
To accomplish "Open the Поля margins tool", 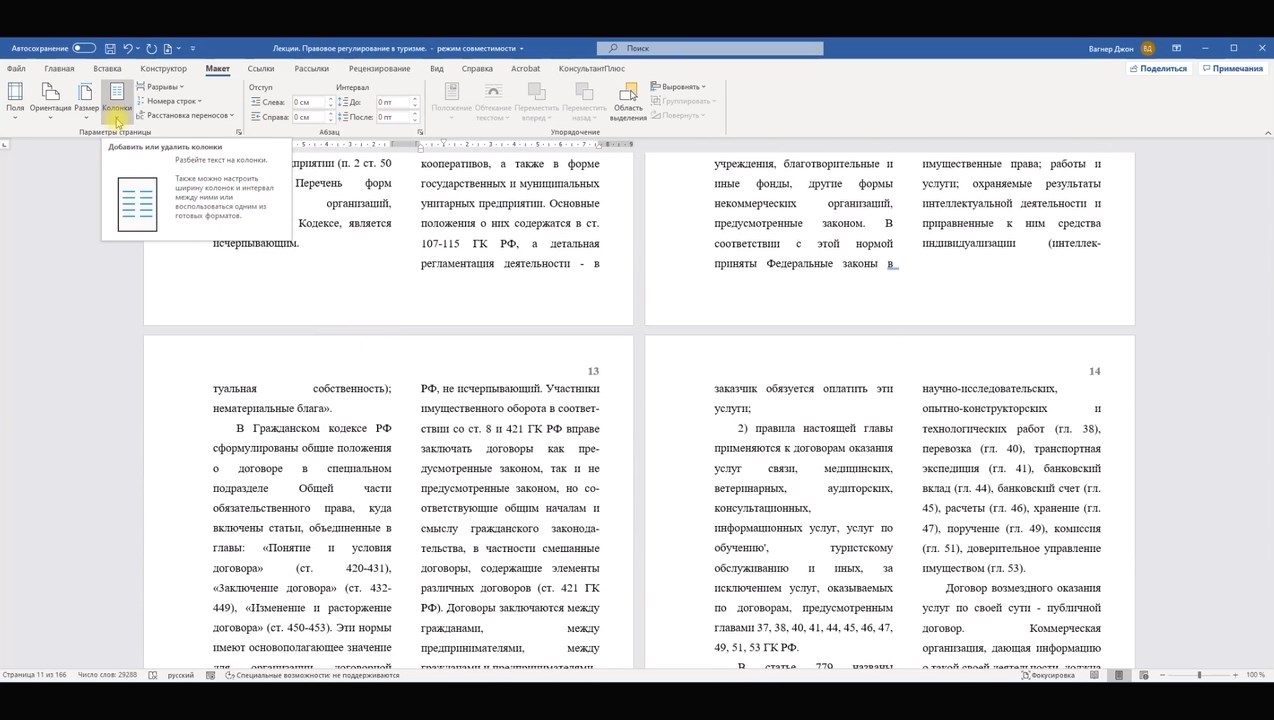I will coord(15,97).
